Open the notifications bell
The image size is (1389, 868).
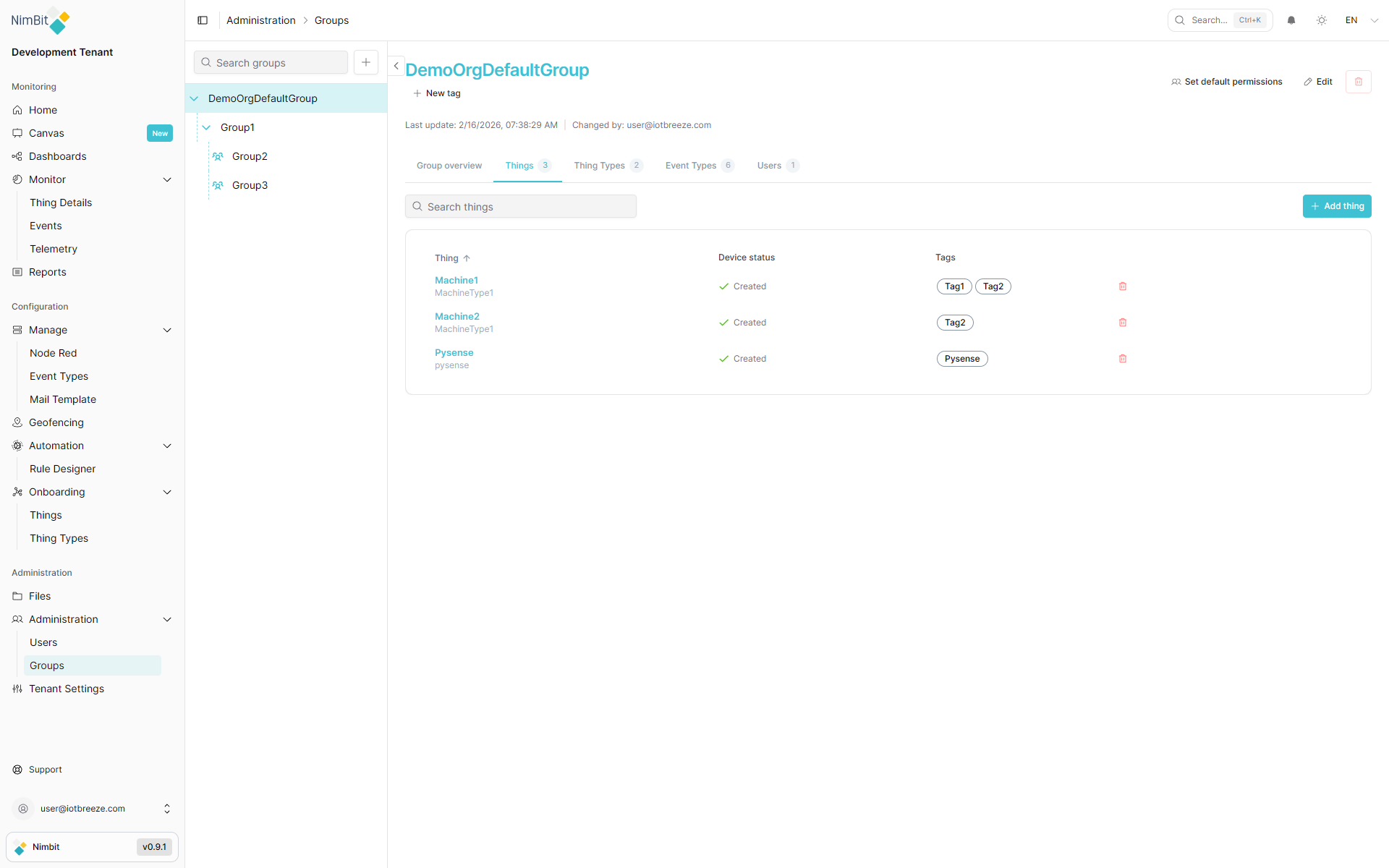[1291, 20]
